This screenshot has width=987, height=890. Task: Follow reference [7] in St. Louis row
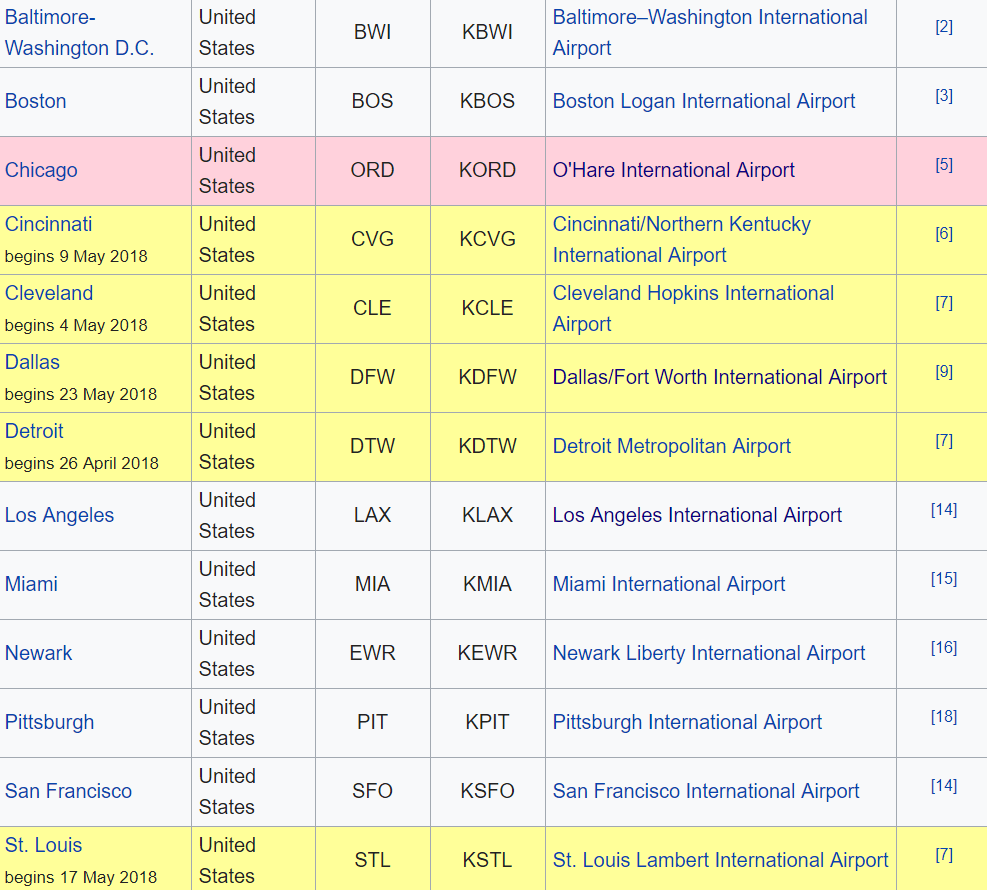(944, 855)
